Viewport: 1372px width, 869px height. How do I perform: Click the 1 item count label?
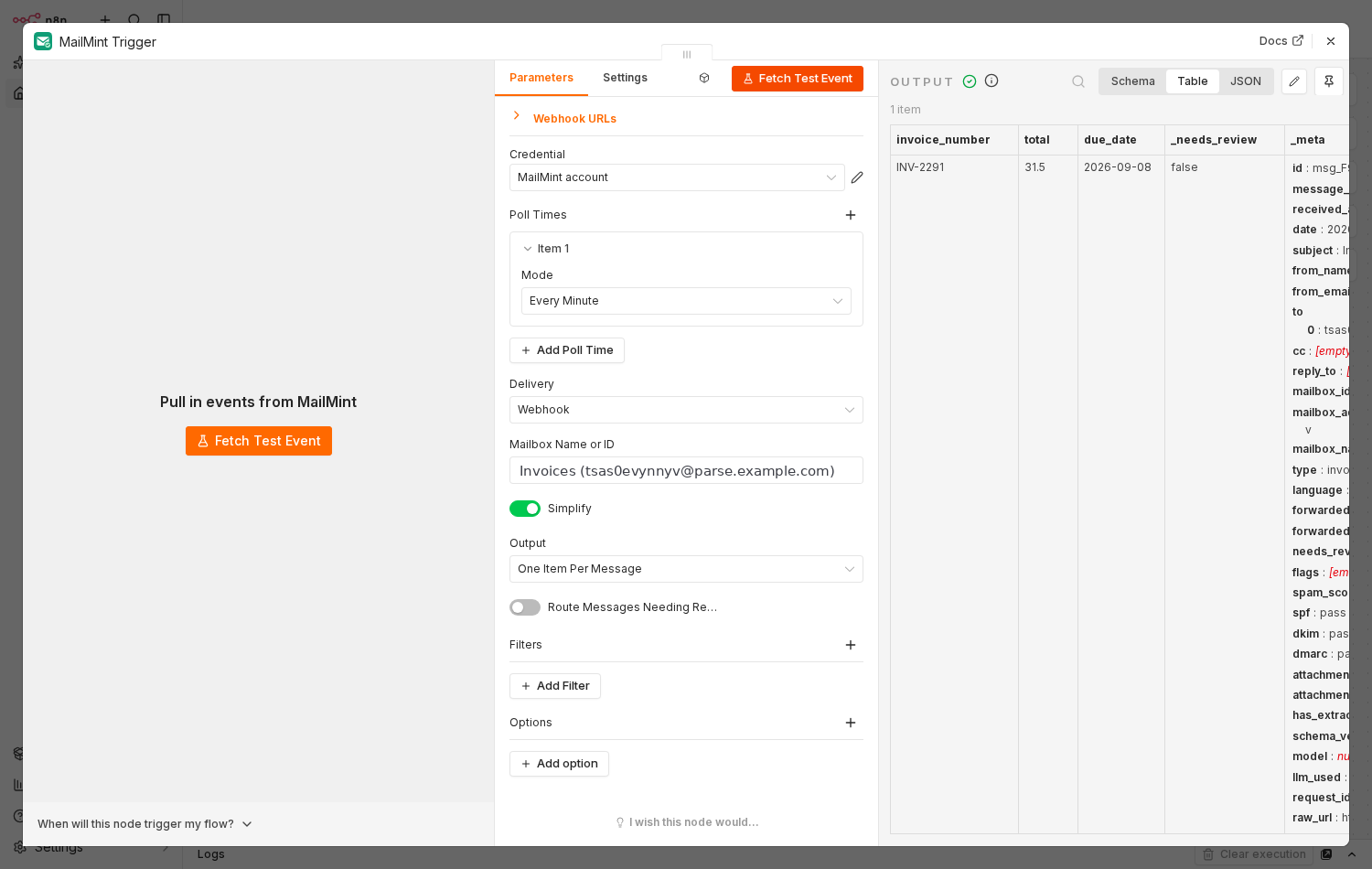(x=906, y=110)
